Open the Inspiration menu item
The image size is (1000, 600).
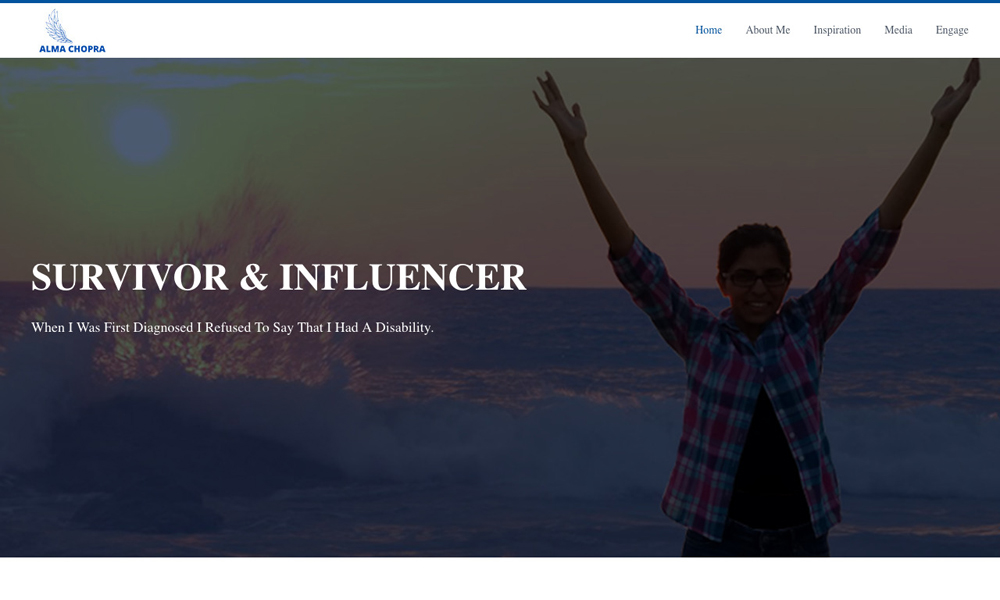point(837,30)
